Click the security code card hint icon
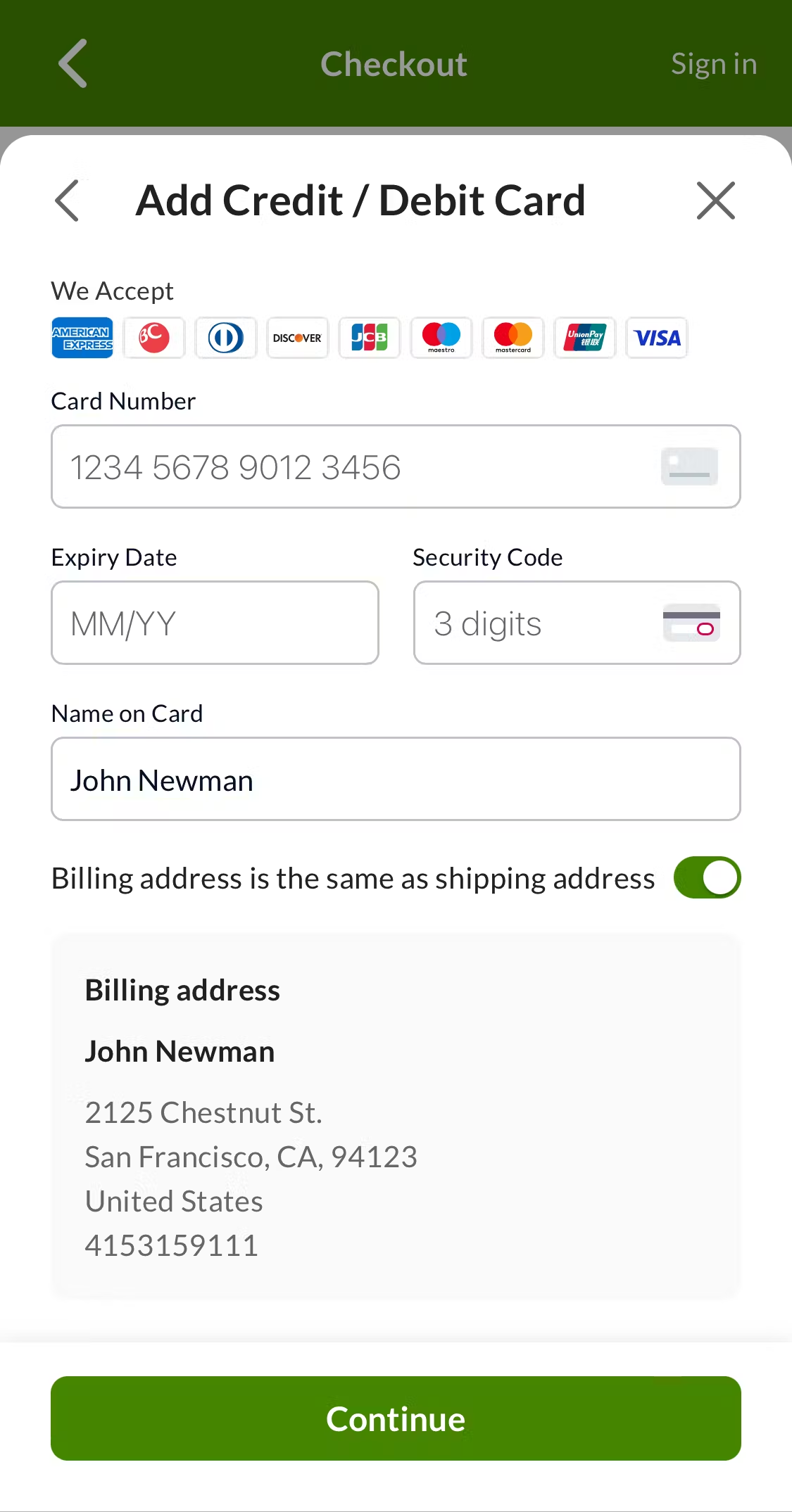The width and height of the screenshot is (792, 1512). pyautogui.click(x=691, y=623)
